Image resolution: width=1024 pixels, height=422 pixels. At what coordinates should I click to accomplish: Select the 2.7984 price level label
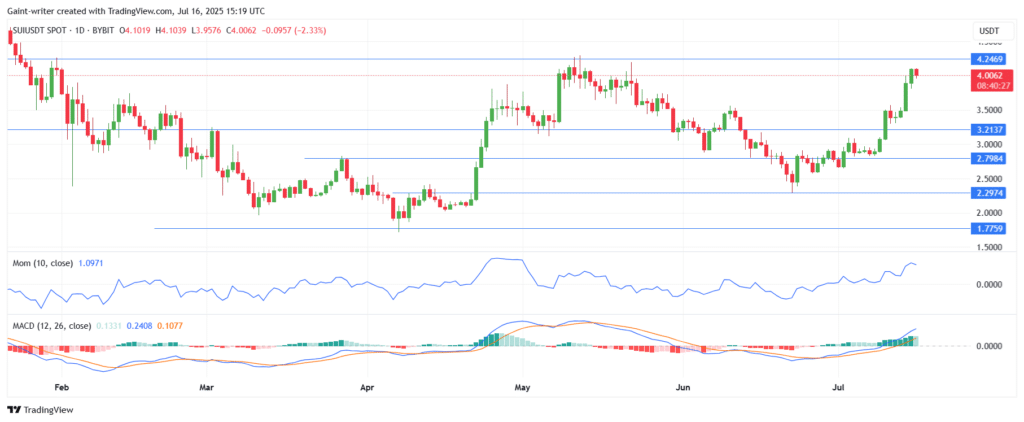(986, 159)
